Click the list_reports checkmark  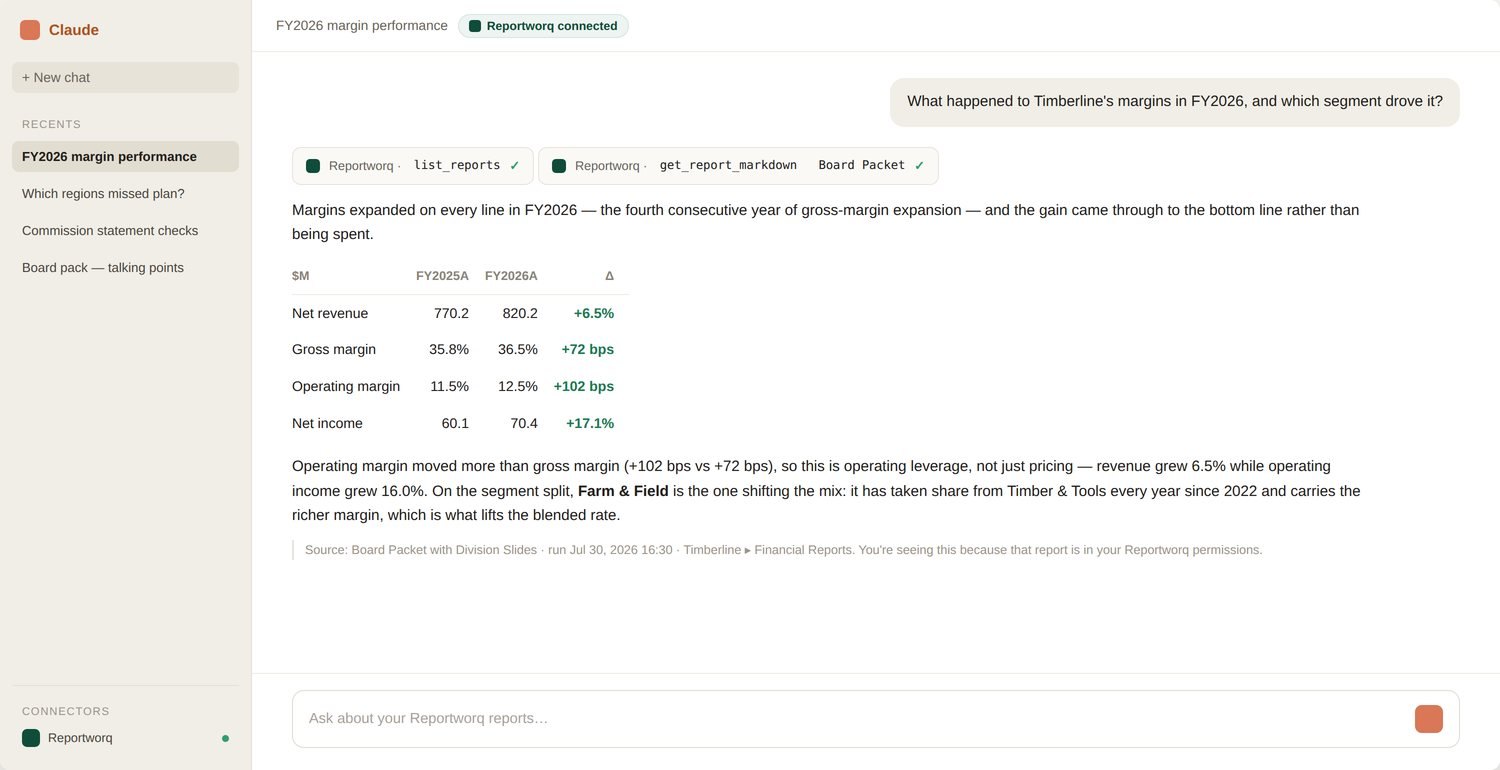pyautogui.click(x=514, y=166)
